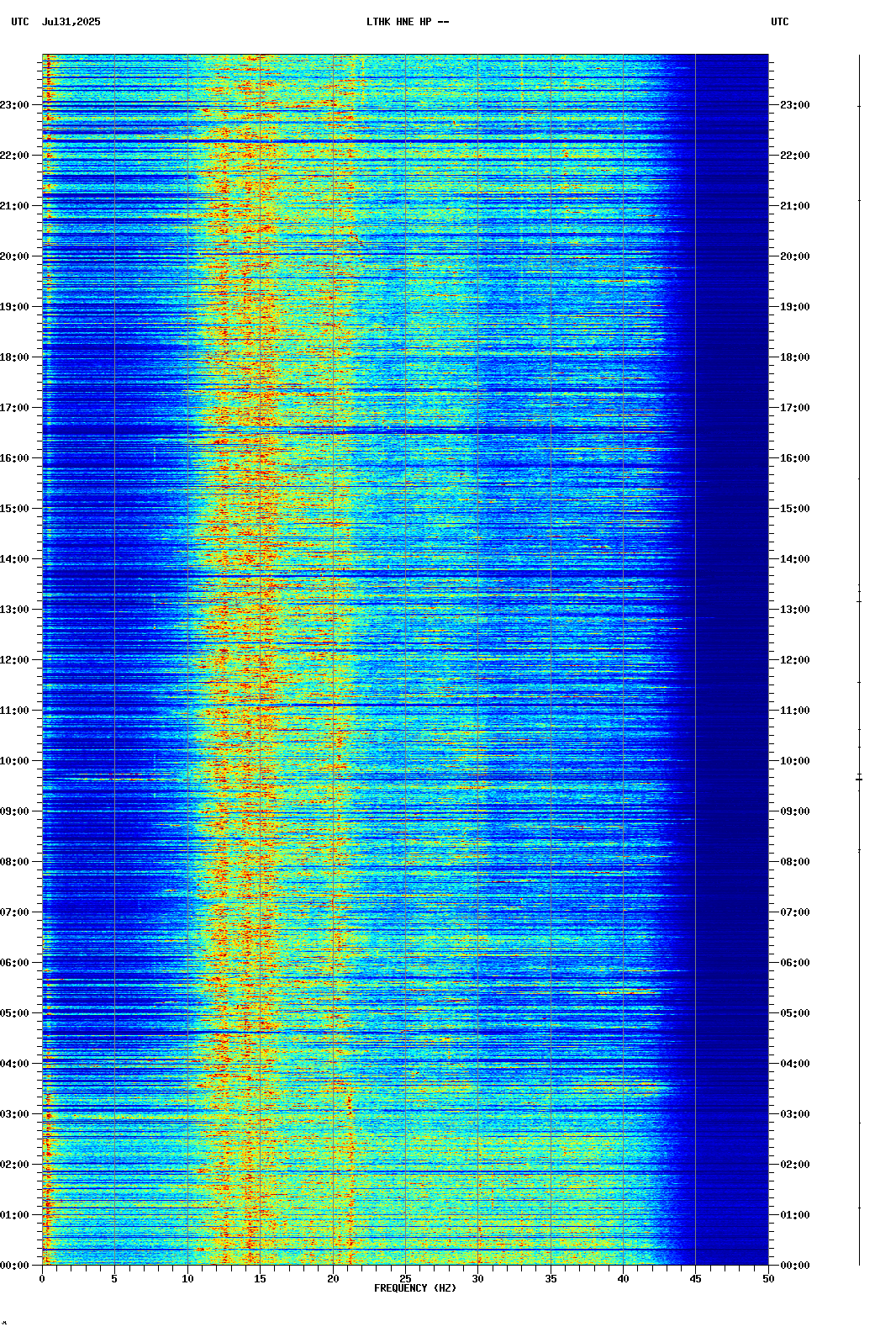
Task: Select the 5 Hz frequency tick label
Action: 114,1279
